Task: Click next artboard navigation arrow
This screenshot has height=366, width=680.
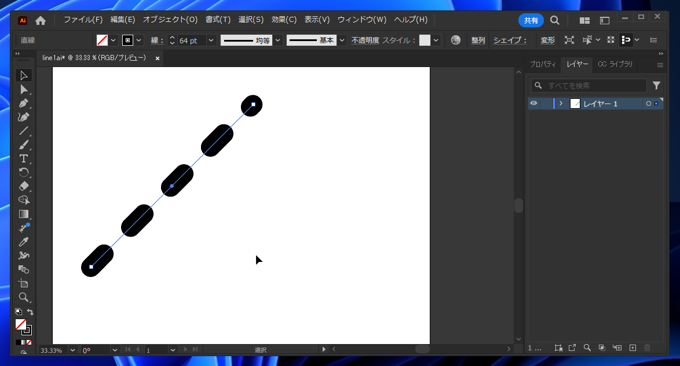Action: coord(186,350)
